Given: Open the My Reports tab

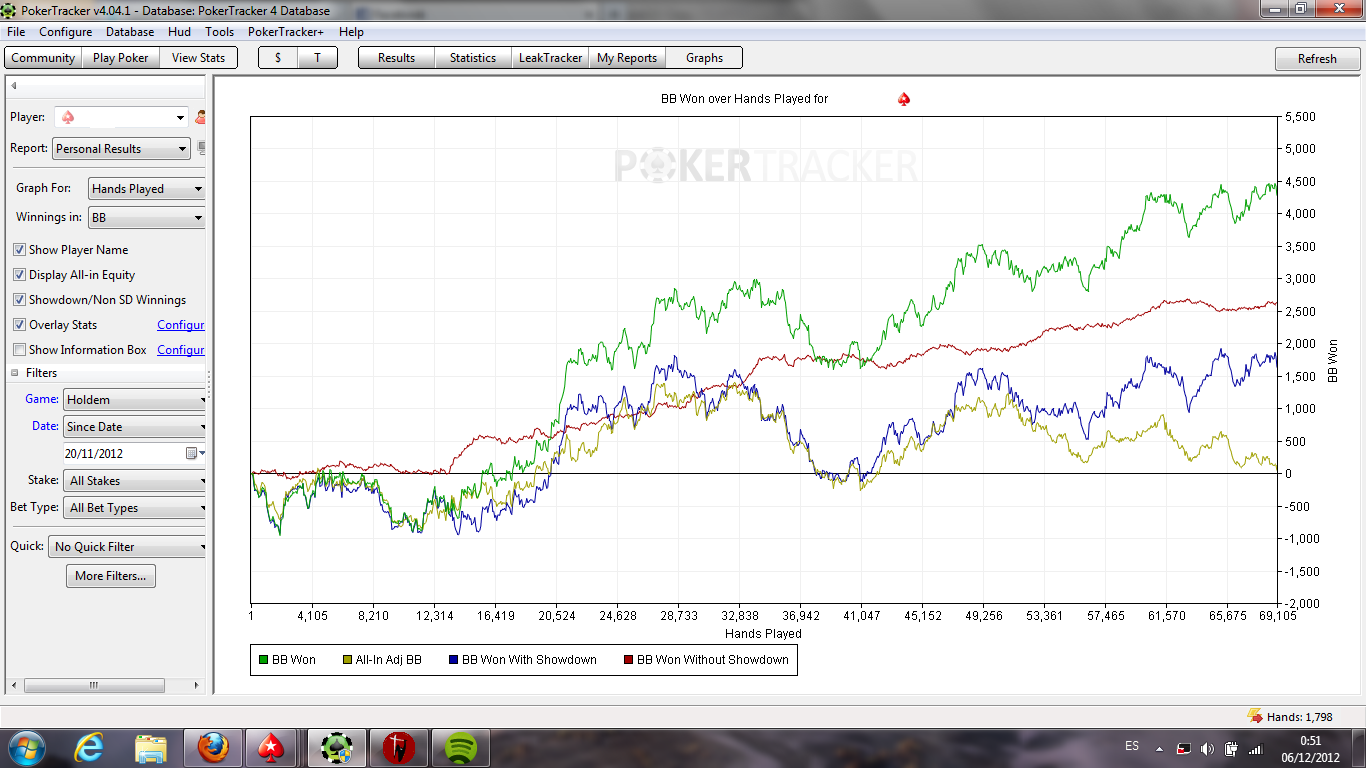Looking at the screenshot, I should [627, 58].
